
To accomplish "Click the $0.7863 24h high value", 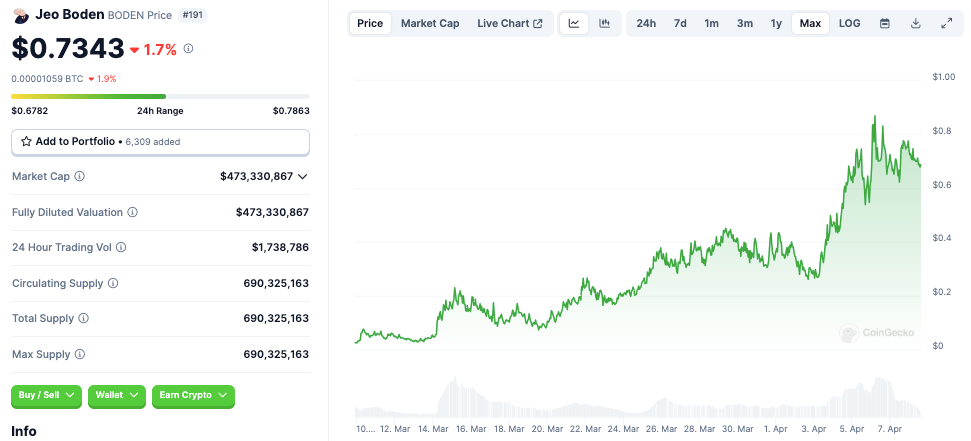I will click(291, 111).
